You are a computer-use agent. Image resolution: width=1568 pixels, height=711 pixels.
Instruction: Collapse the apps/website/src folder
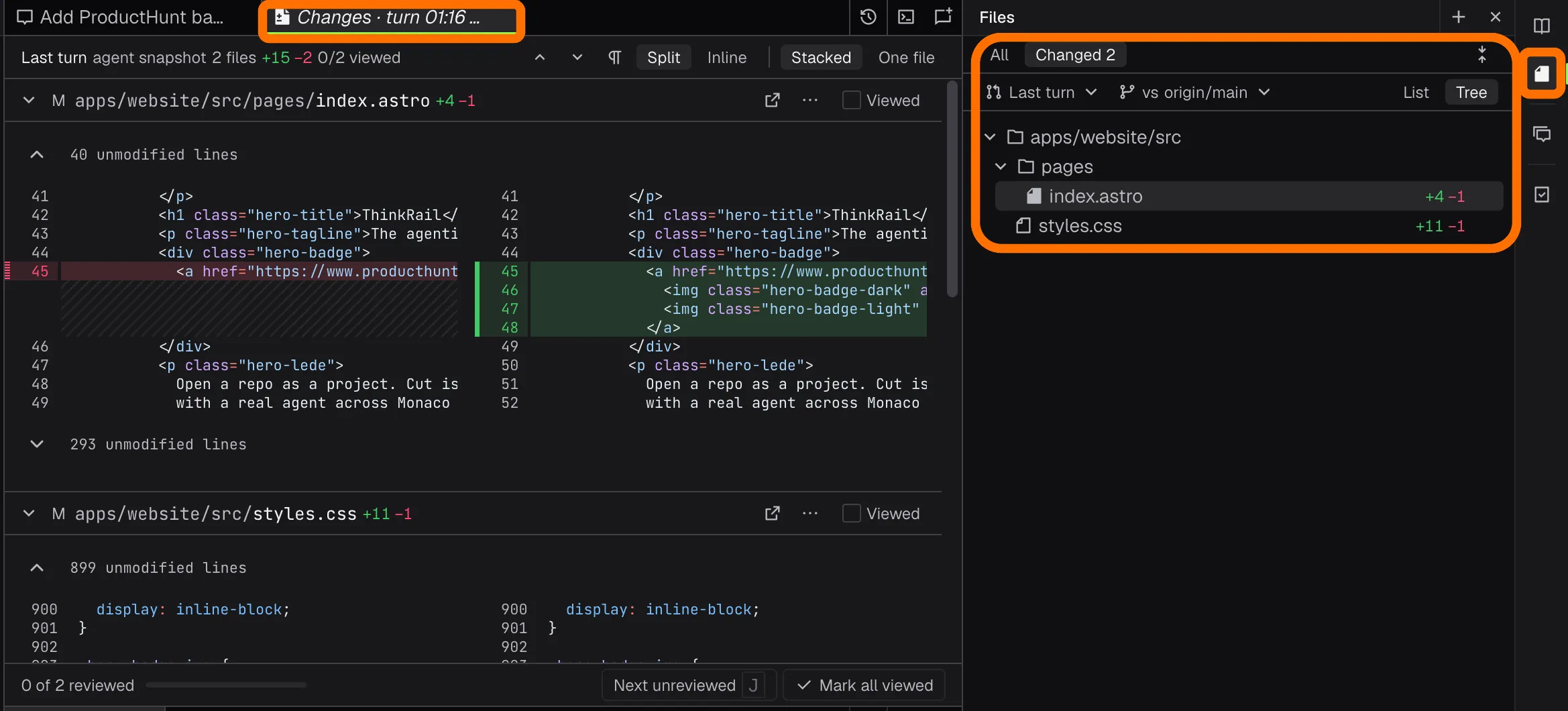(990, 138)
